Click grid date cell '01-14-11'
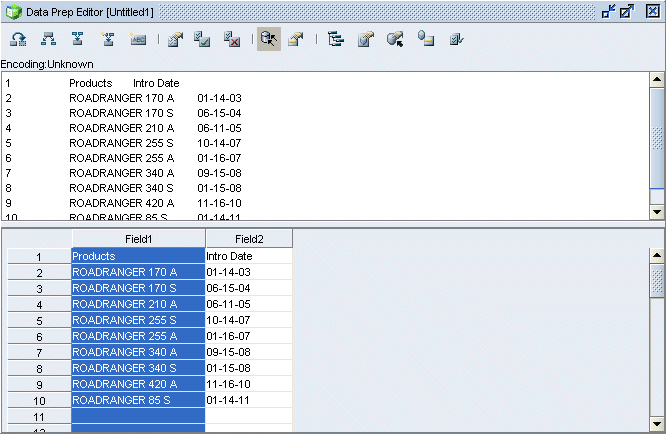 249,400
